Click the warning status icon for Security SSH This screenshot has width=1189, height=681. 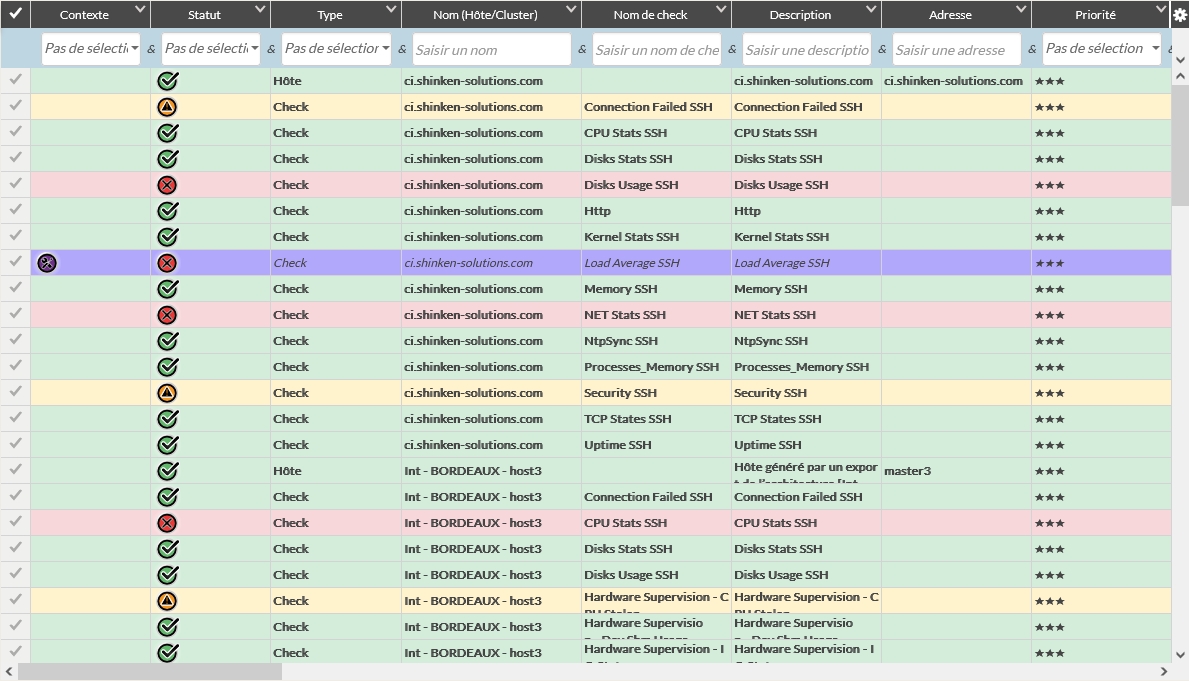[168, 393]
